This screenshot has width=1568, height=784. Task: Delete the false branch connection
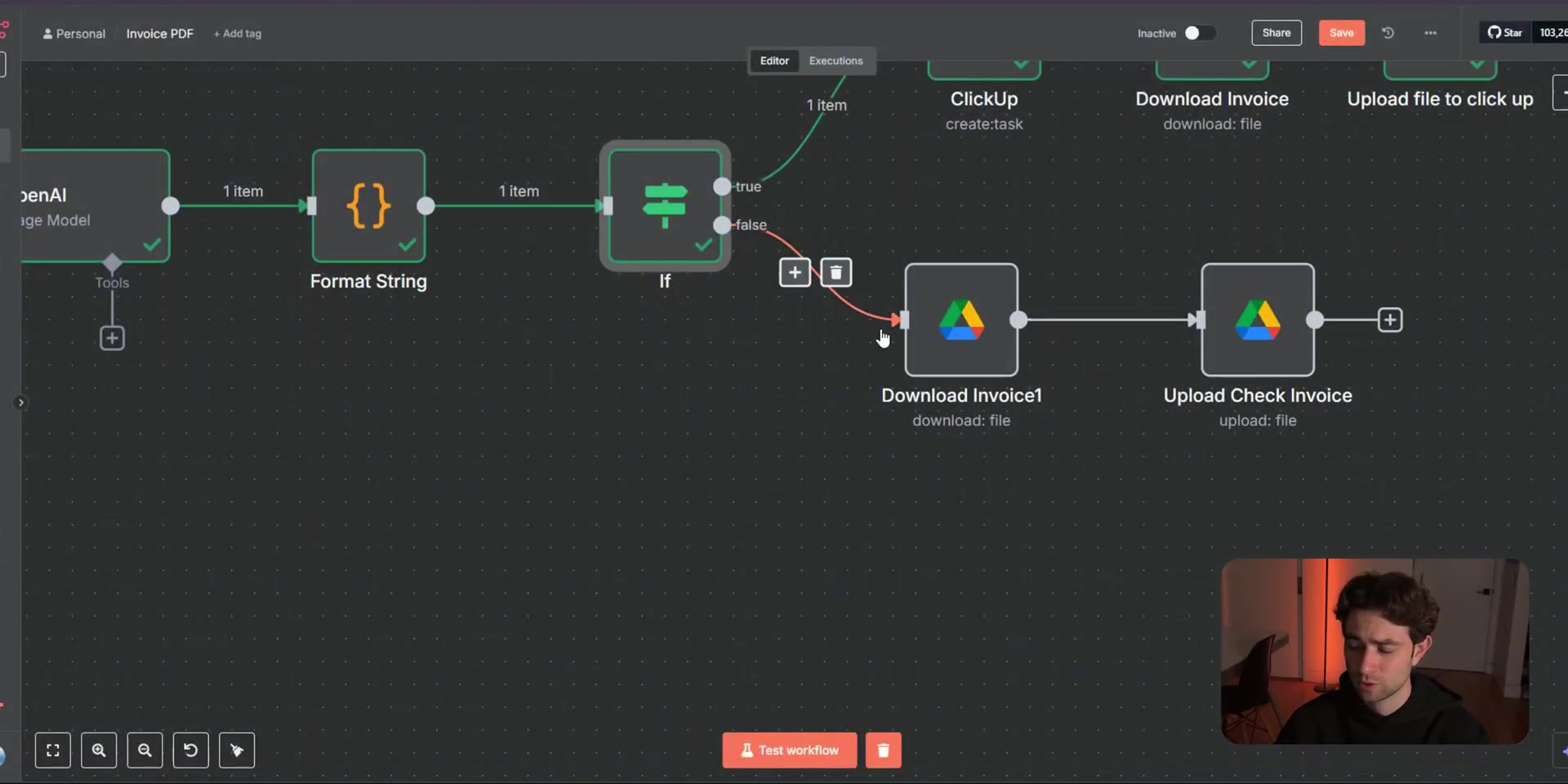(836, 273)
